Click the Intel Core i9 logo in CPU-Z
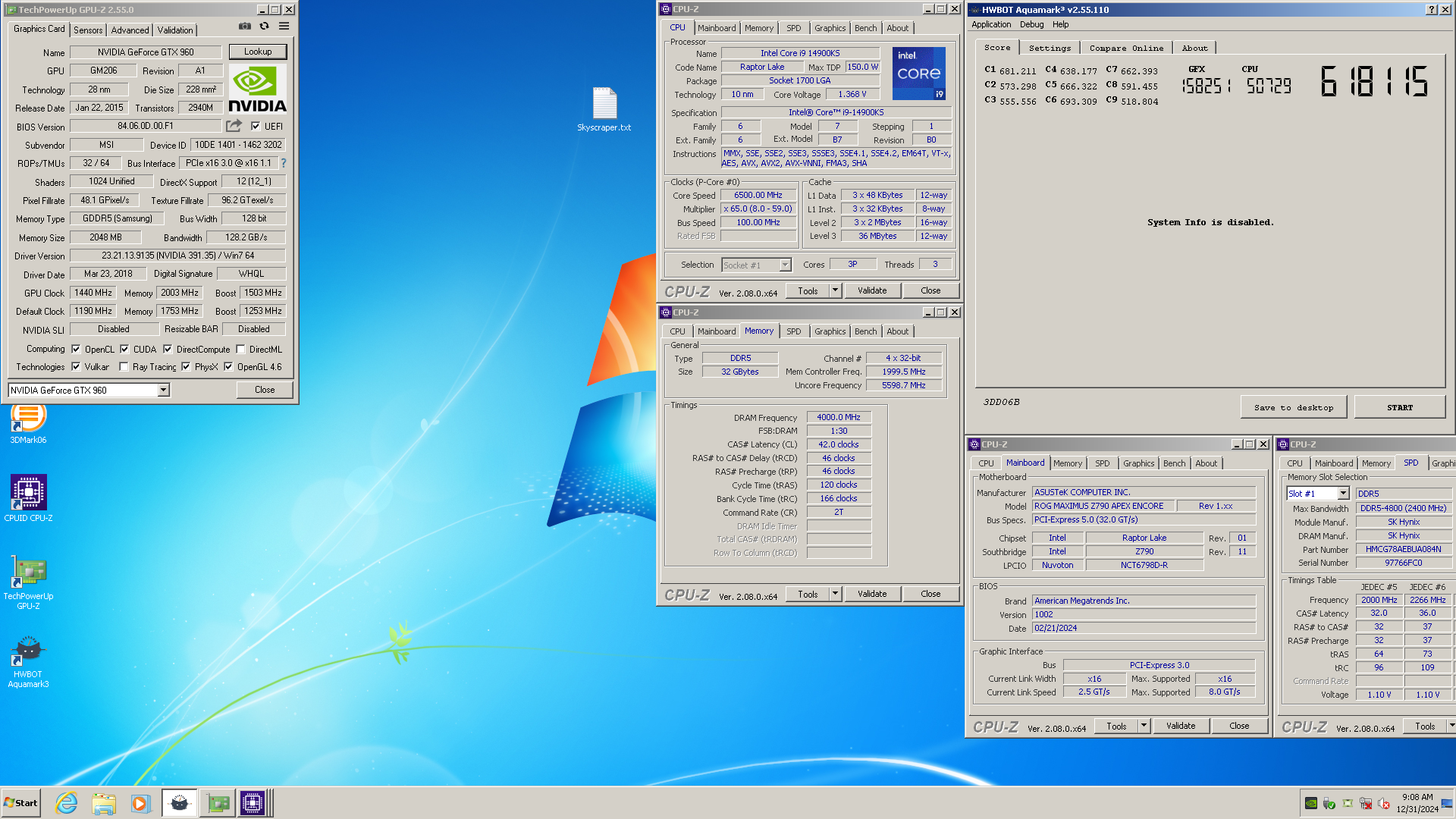The width and height of the screenshot is (1456, 819). point(919,74)
